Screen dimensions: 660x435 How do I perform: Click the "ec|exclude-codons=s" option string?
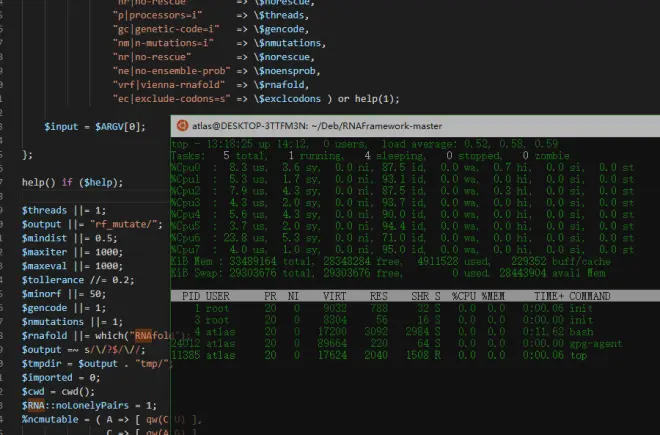pos(171,99)
